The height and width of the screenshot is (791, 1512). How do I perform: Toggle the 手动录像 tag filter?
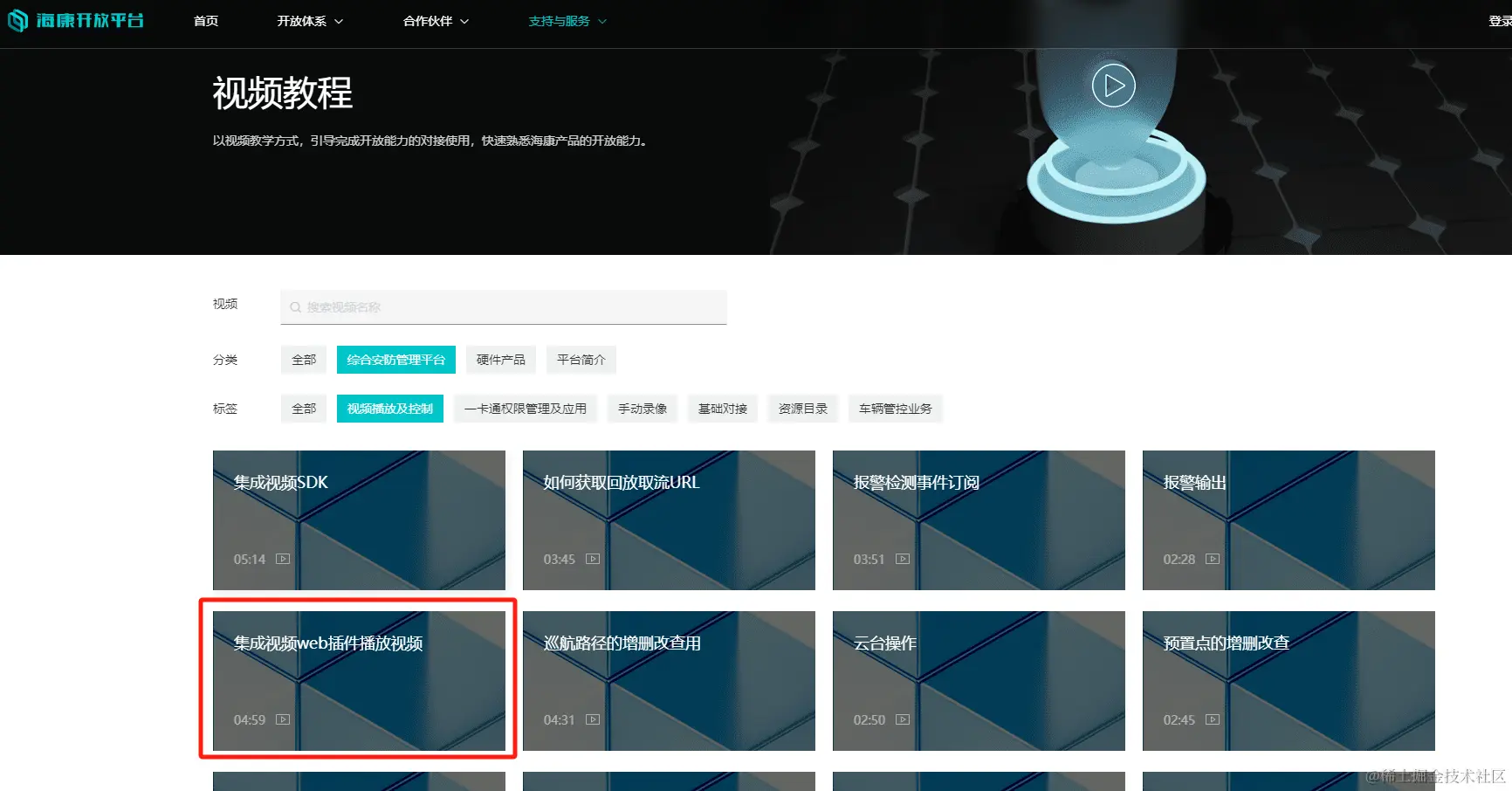[642, 409]
